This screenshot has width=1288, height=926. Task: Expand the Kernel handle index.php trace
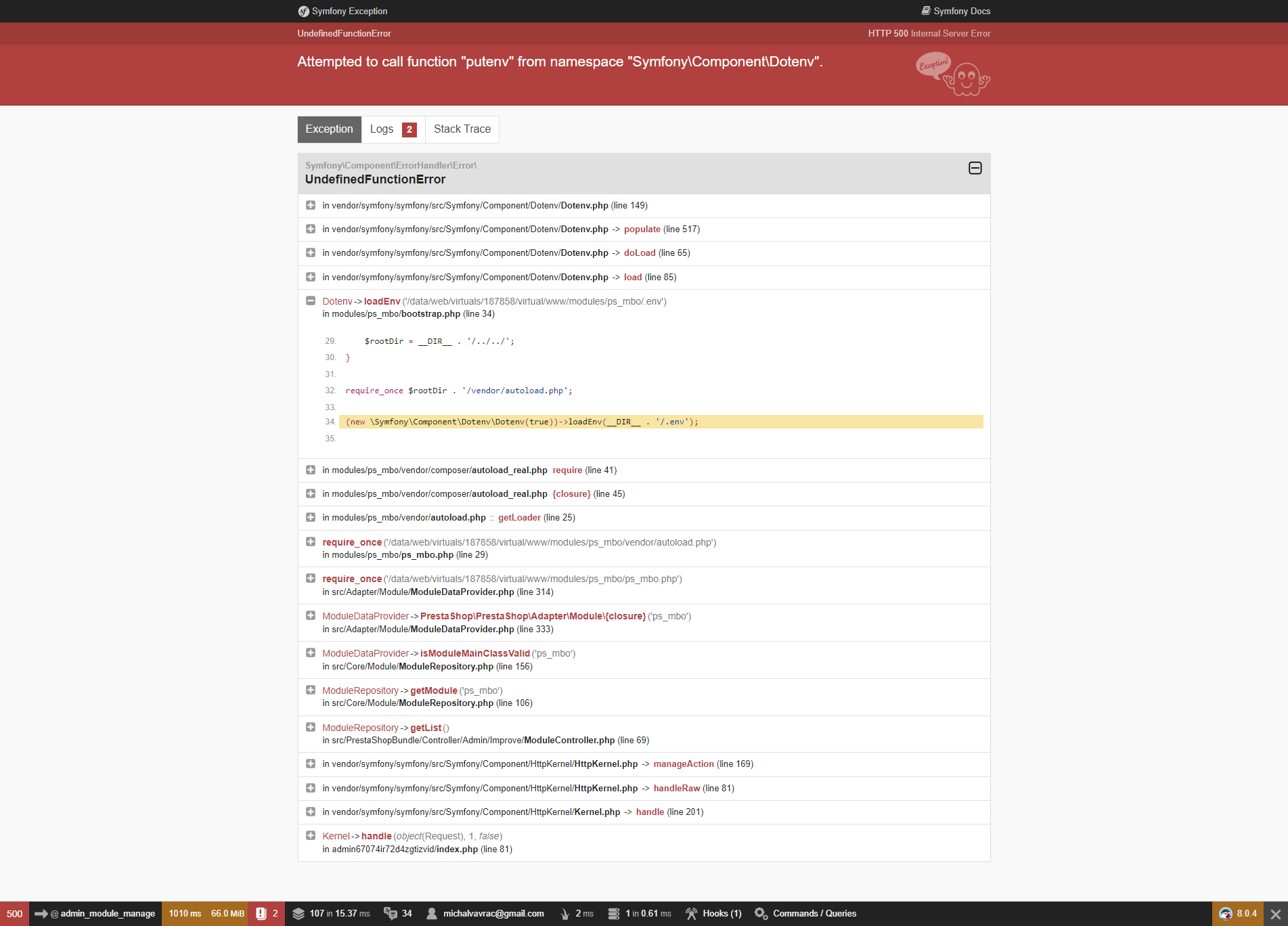click(311, 835)
